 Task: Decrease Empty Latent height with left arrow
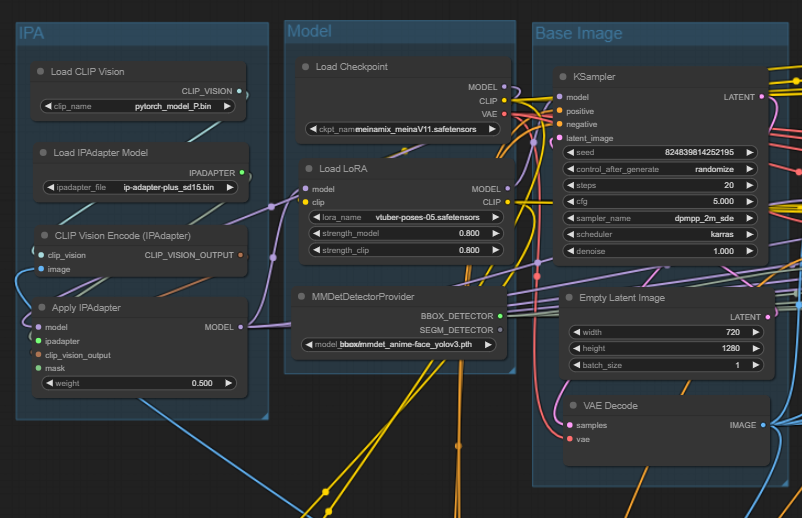(x=576, y=348)
